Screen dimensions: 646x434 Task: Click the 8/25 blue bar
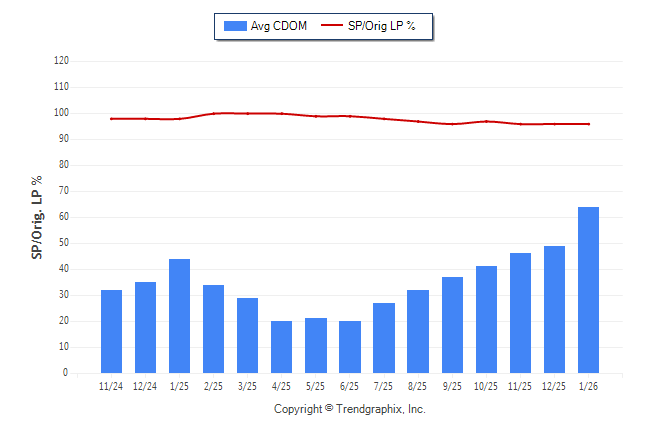click(x=418, y=331)
